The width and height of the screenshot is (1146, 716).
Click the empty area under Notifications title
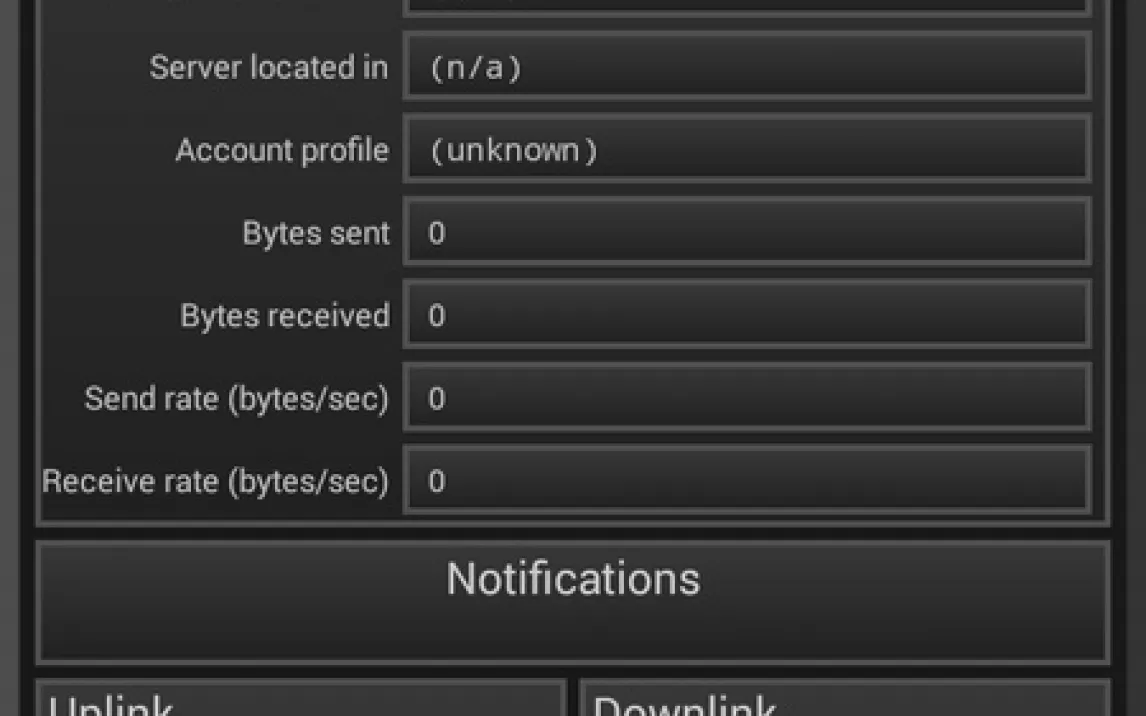pyautogui.click(x=573, y=632)
